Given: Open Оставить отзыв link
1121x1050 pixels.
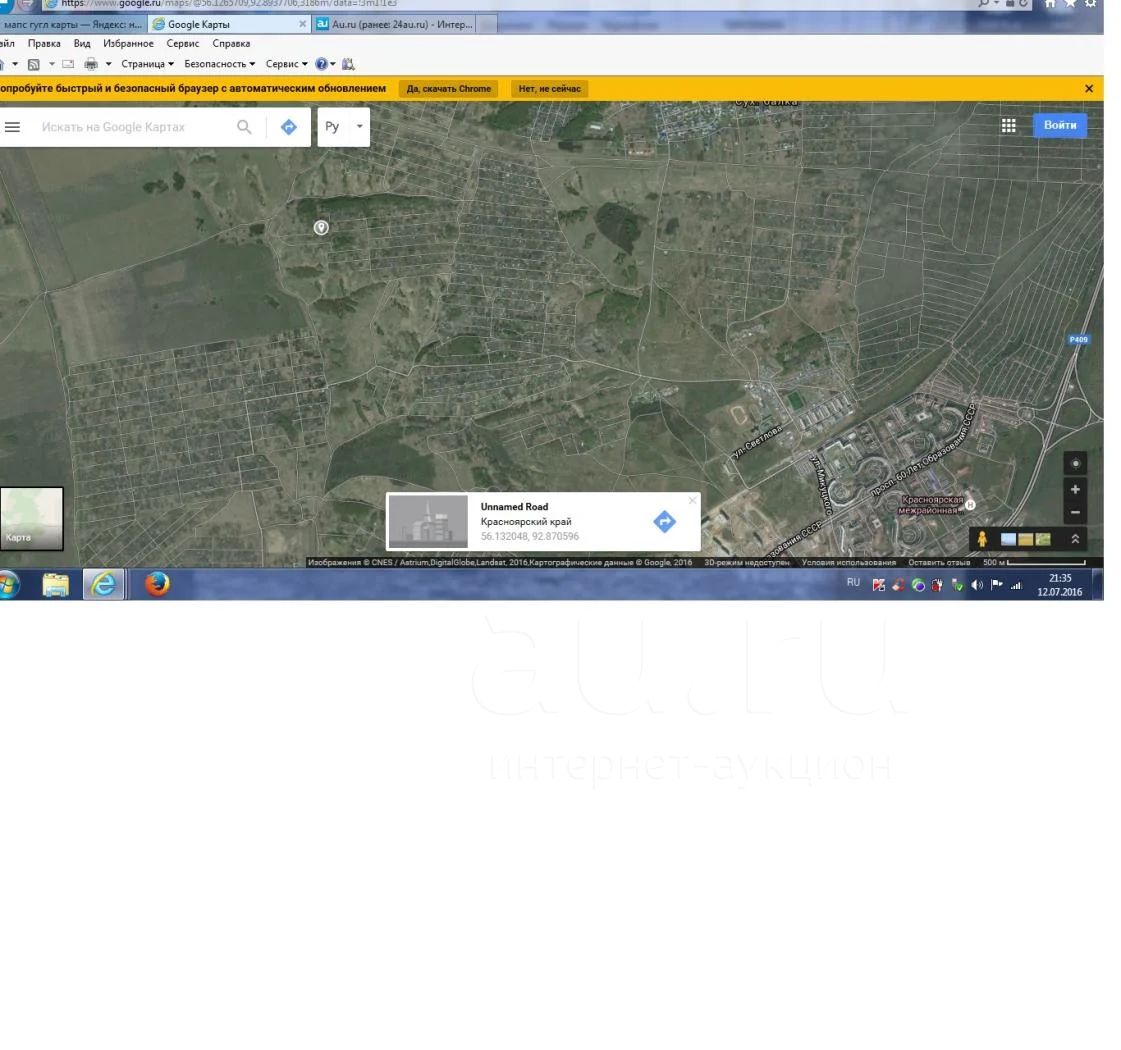Looking at the screenshot, I should tap(939, 563).
